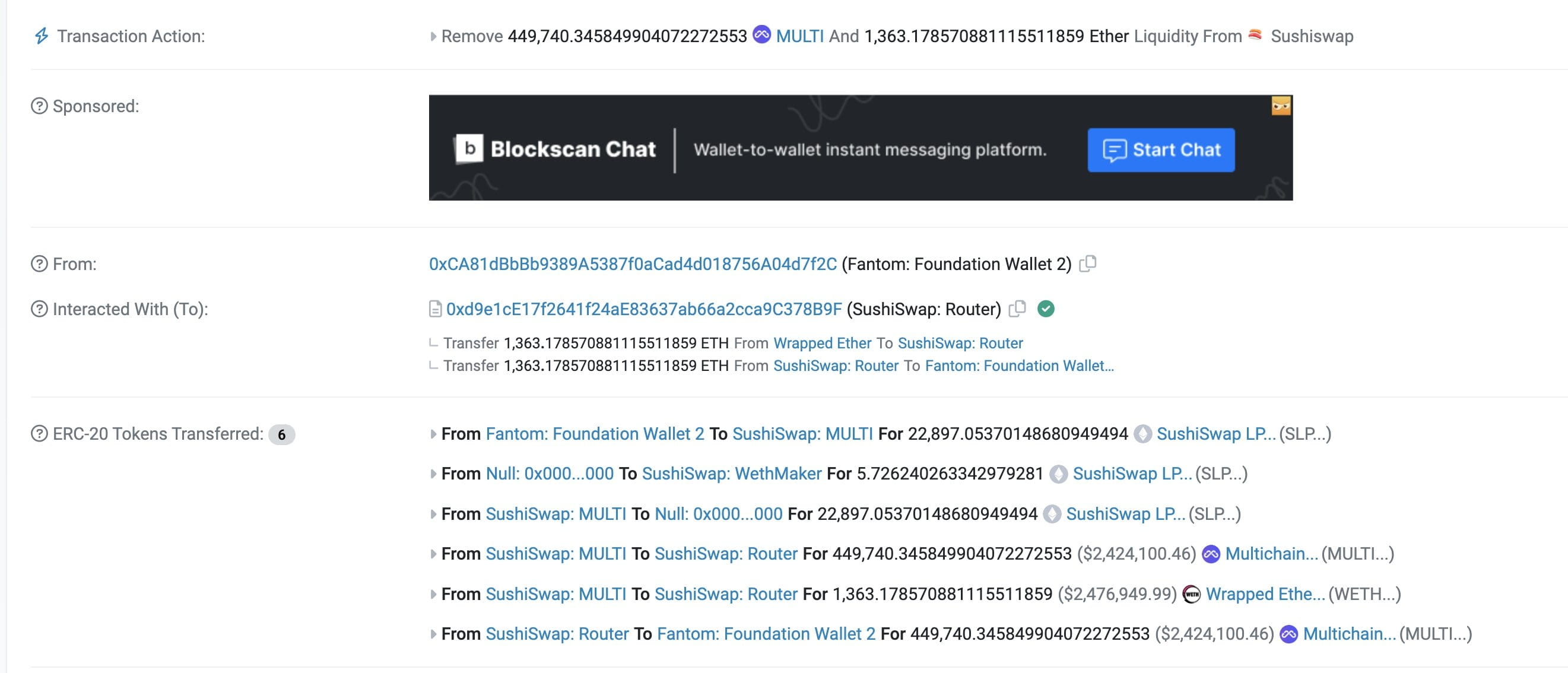This screenshot has height=673, width=1568.
Task: Copy the From wallet address
Action: [1088, 264]
